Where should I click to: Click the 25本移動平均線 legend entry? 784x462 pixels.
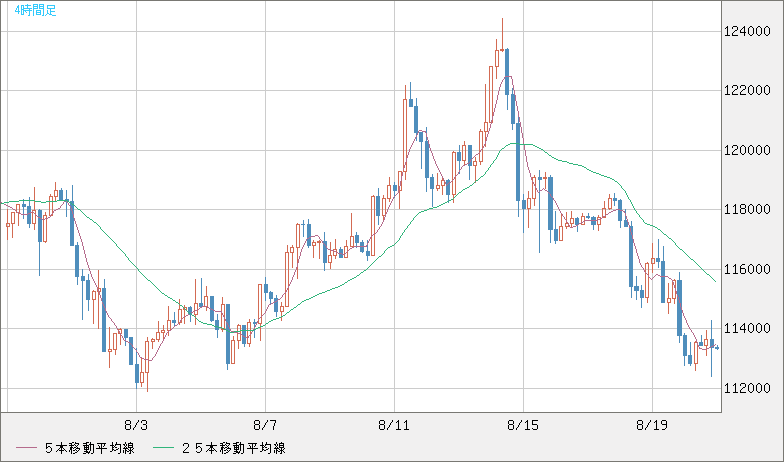coord(220,448)
